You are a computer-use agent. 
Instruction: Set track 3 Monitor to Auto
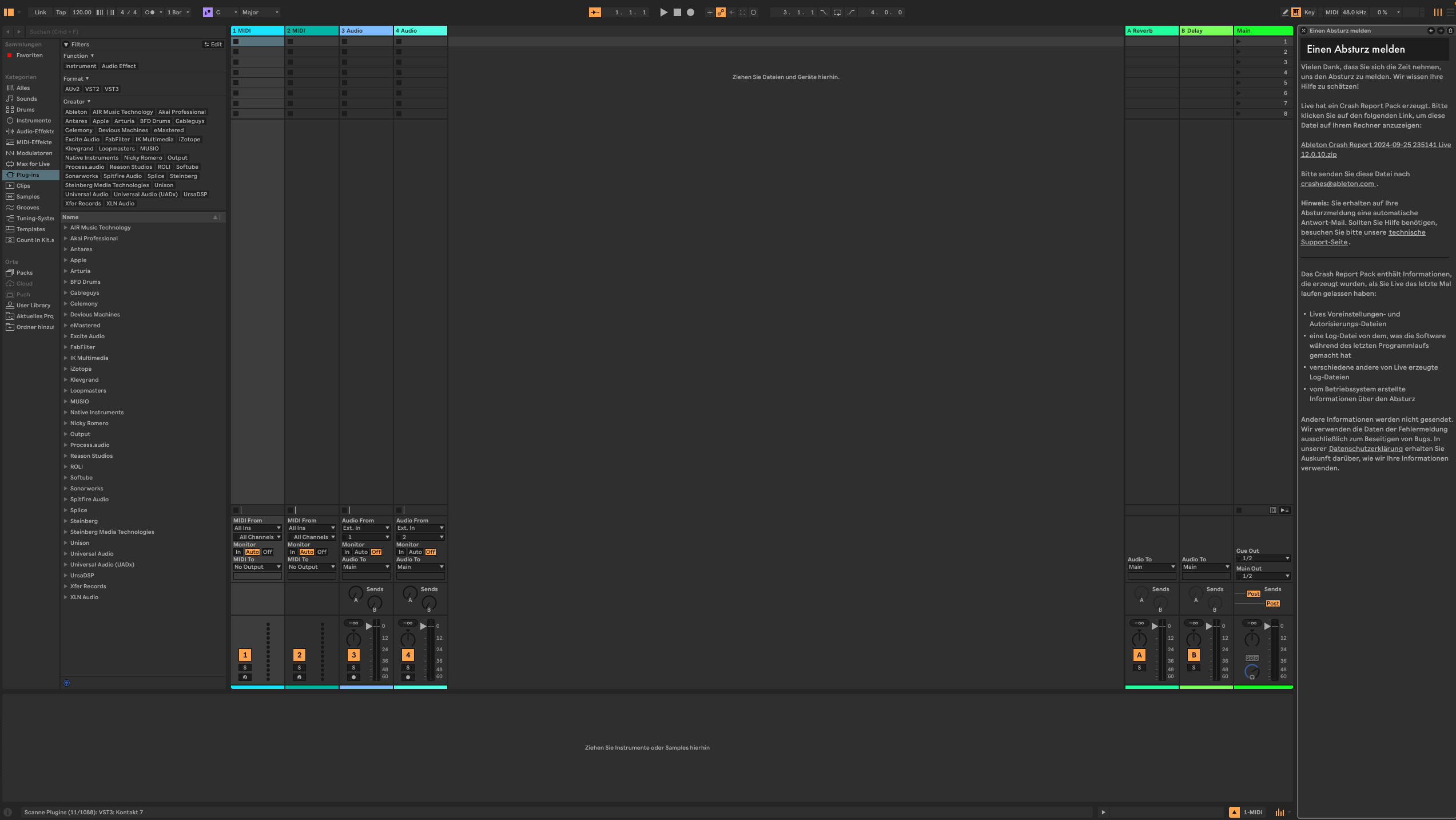coord(361,552)
